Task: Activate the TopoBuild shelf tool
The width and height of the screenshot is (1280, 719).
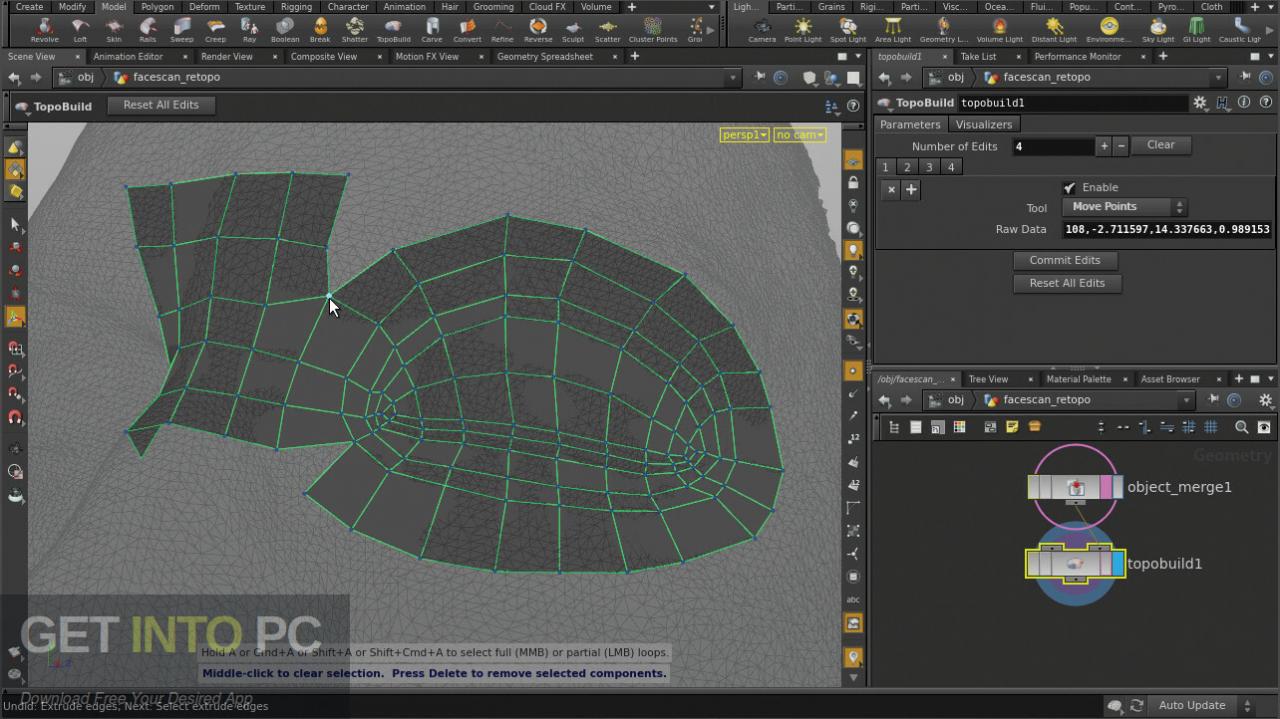Action: click(393, 30)
